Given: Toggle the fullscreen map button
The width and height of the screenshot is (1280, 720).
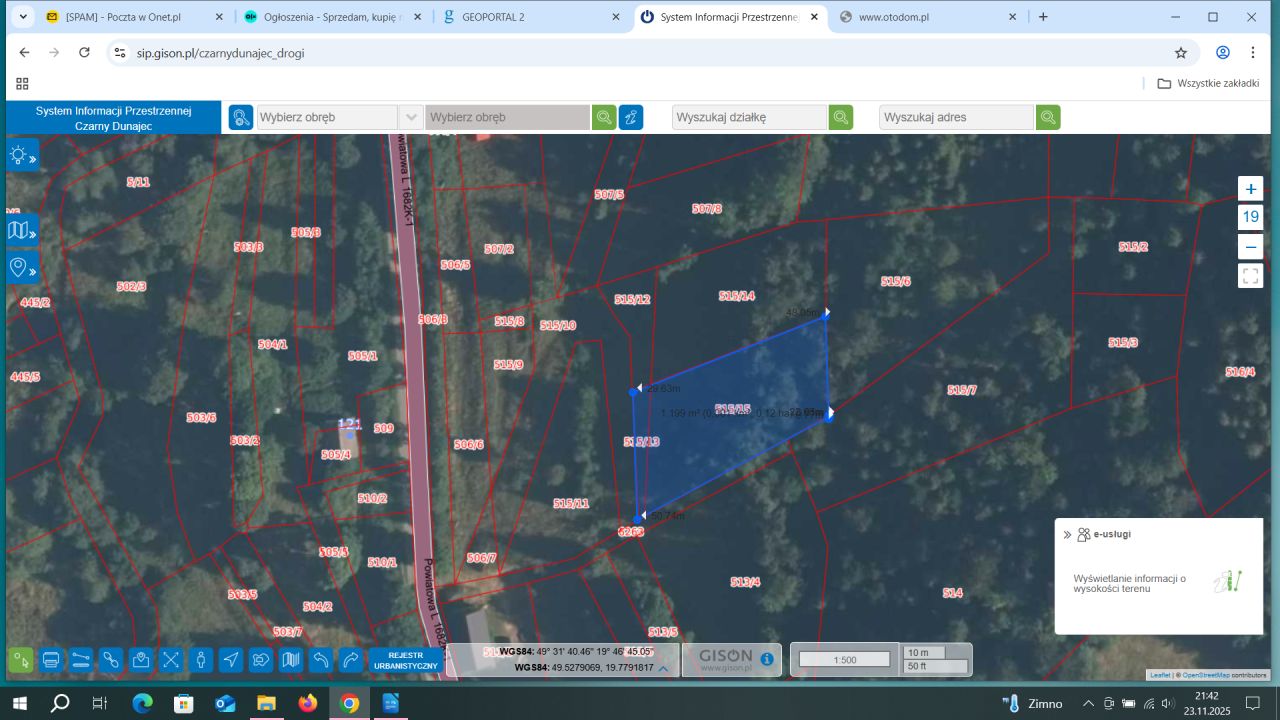Looking at the screenshot, I should point(1250,276).
